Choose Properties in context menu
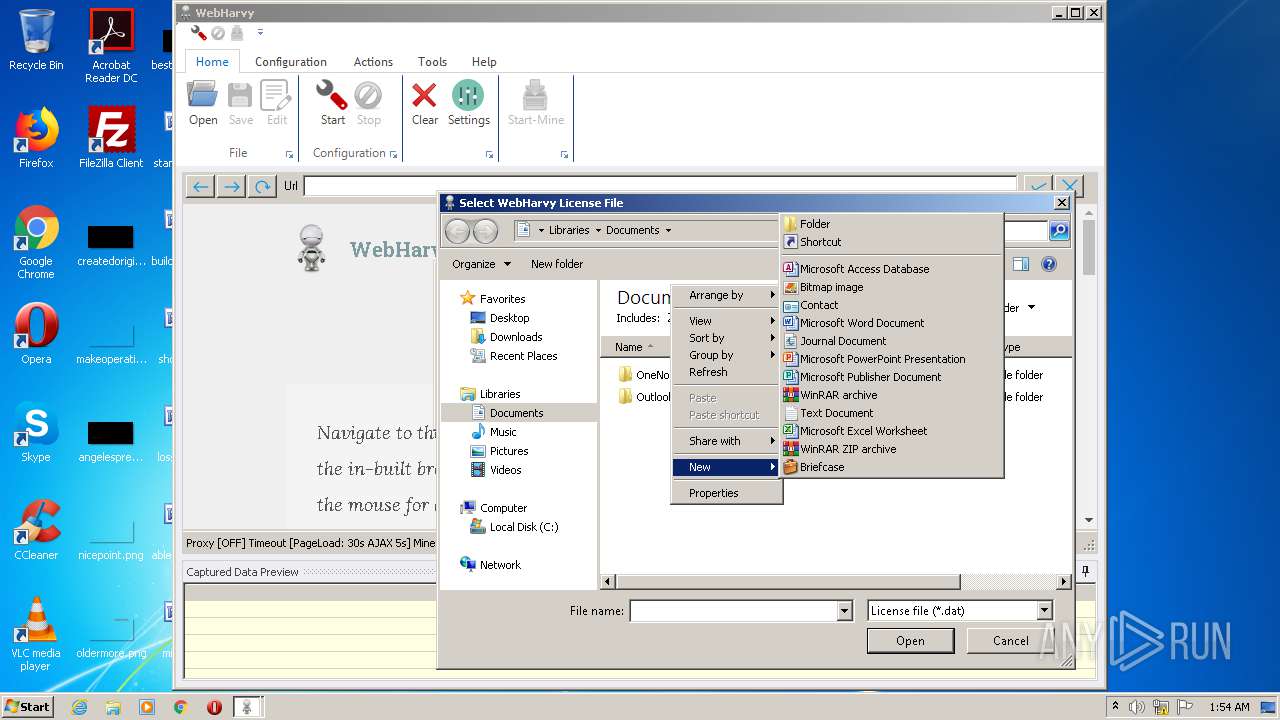This screenshot has height=720, width=1280. 726,493
